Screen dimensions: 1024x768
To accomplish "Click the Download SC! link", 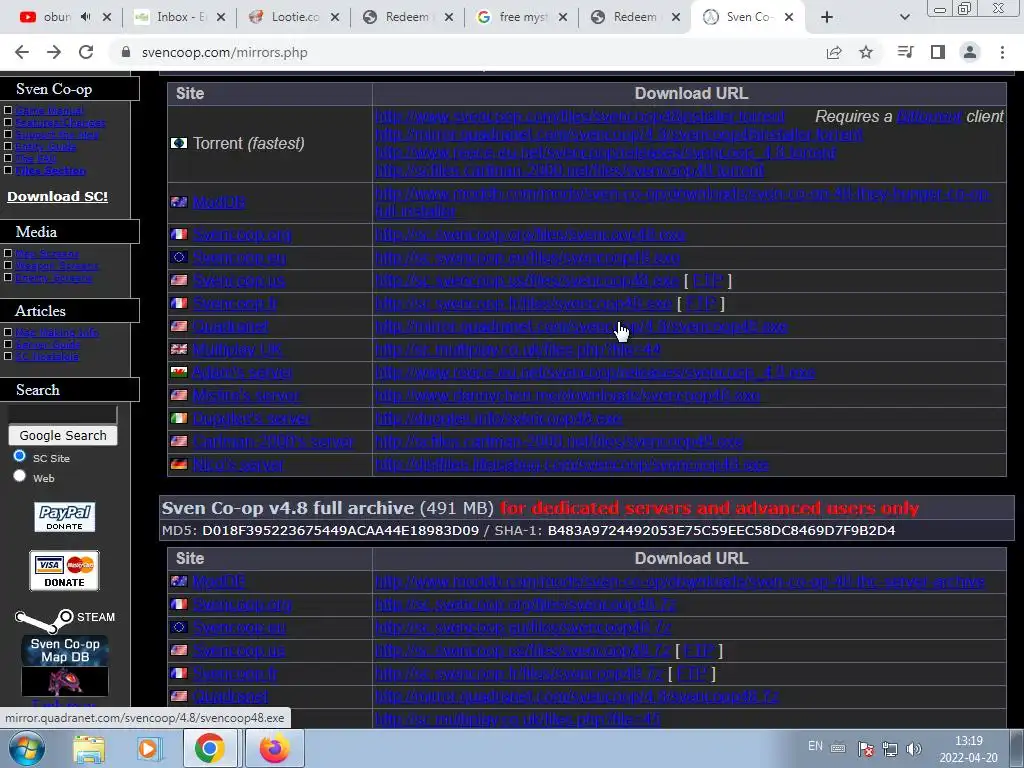I will click(x=57, y=196).
